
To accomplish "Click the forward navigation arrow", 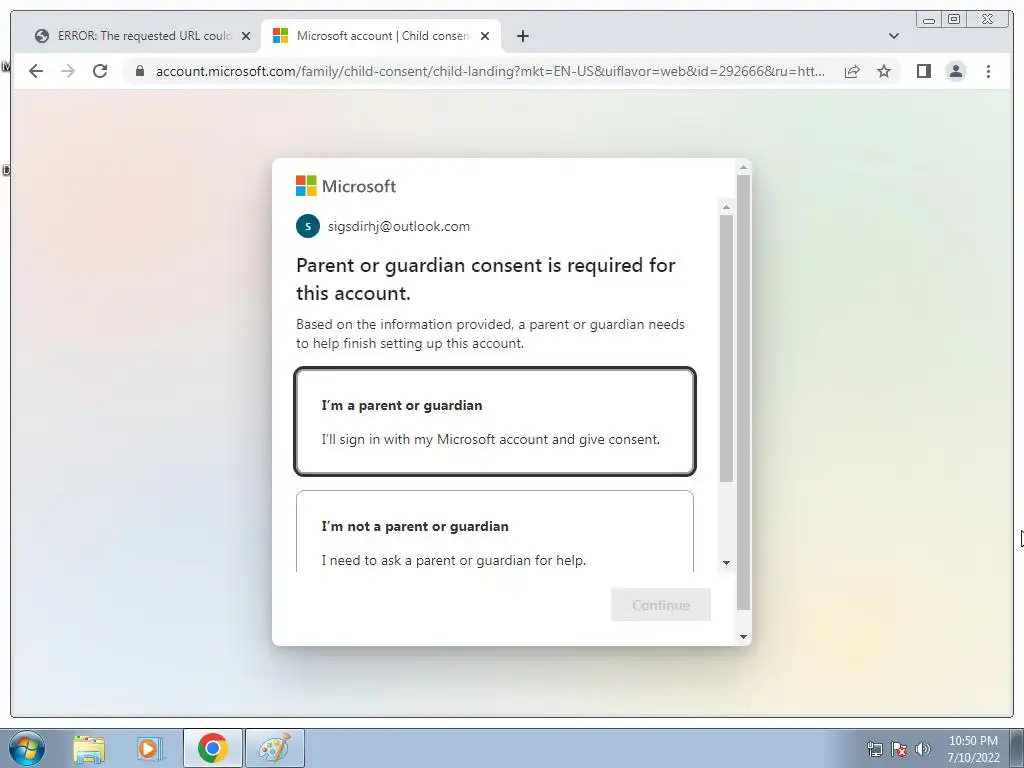I will (68, 71).
